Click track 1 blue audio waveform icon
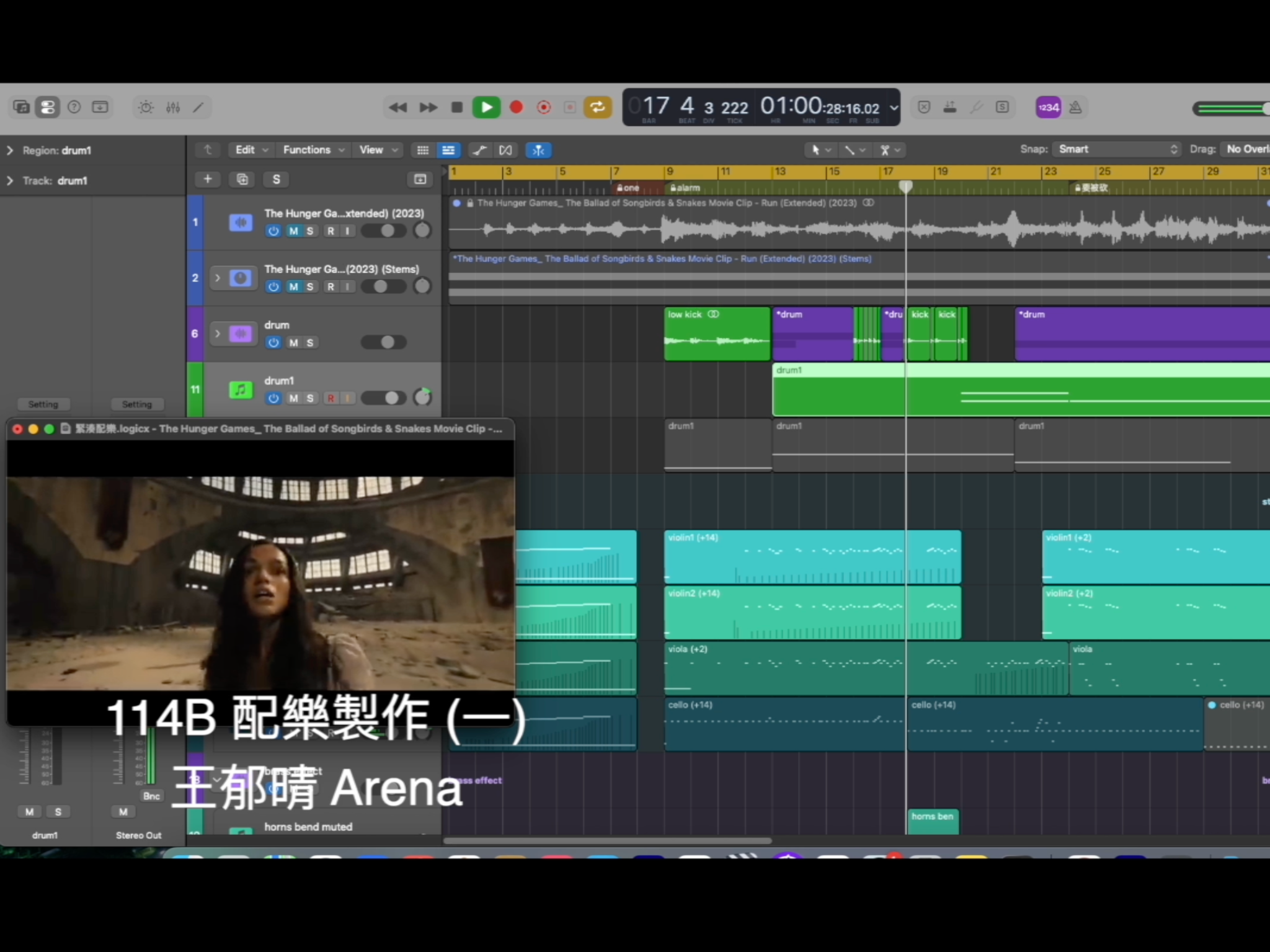The image size is (1270, 952). pos(241,222)
